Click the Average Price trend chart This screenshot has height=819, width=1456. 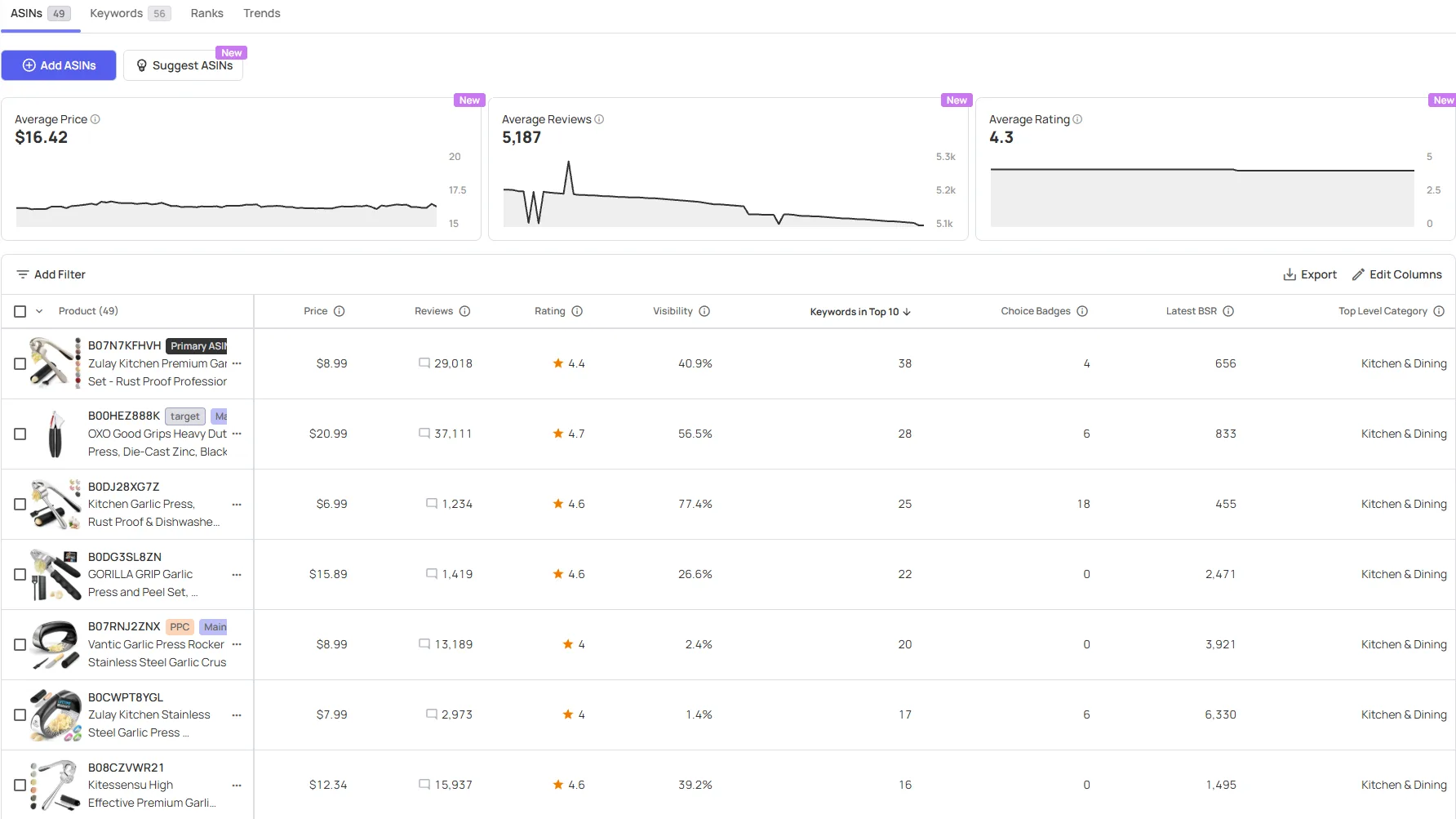coord(226,212)
